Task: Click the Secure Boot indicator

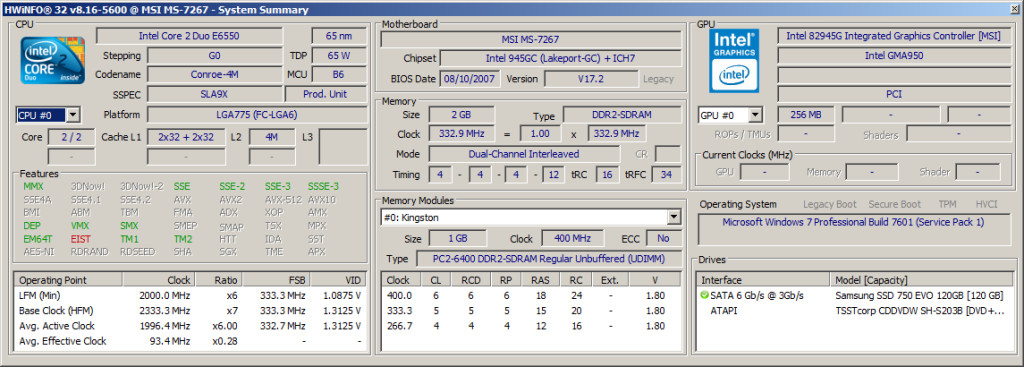Action: pyautogui.click(x=895, y=204)
